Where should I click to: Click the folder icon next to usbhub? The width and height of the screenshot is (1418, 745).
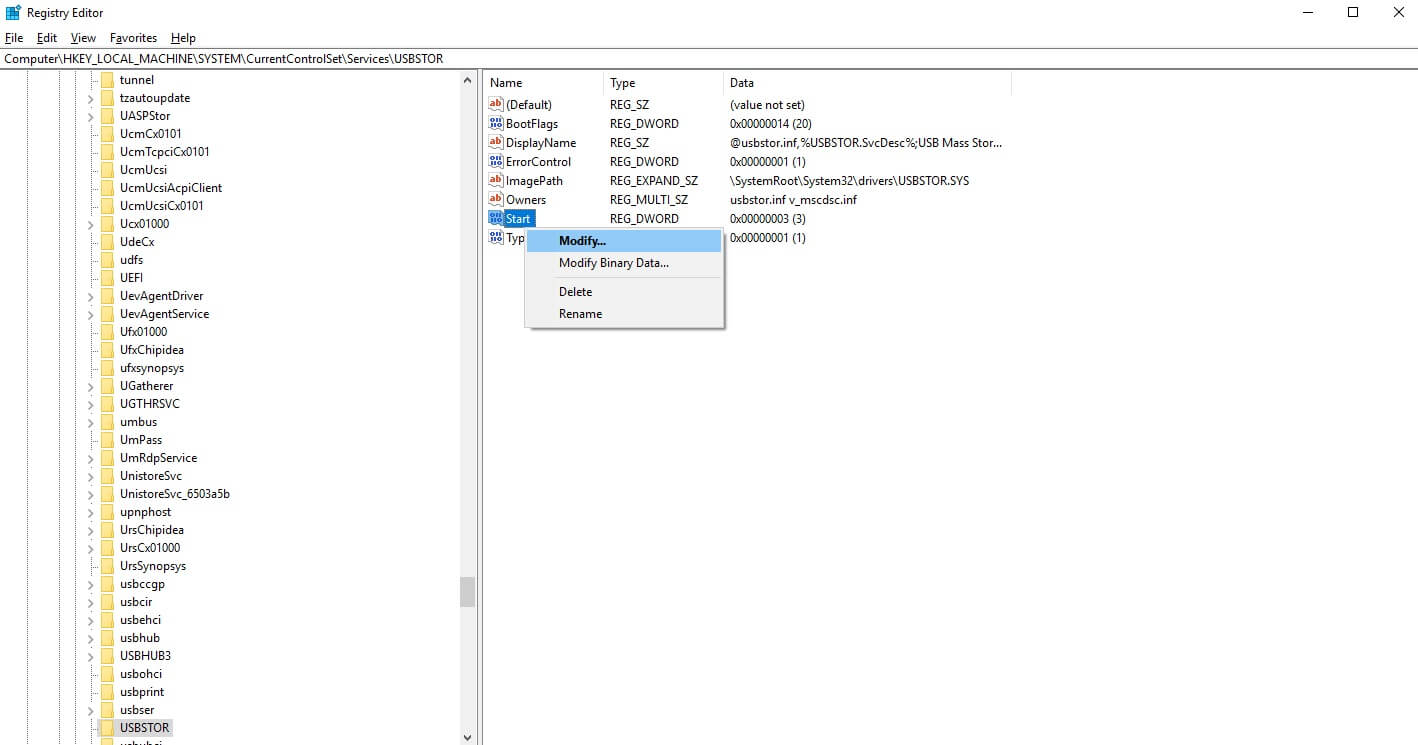(x=107, y=637)
